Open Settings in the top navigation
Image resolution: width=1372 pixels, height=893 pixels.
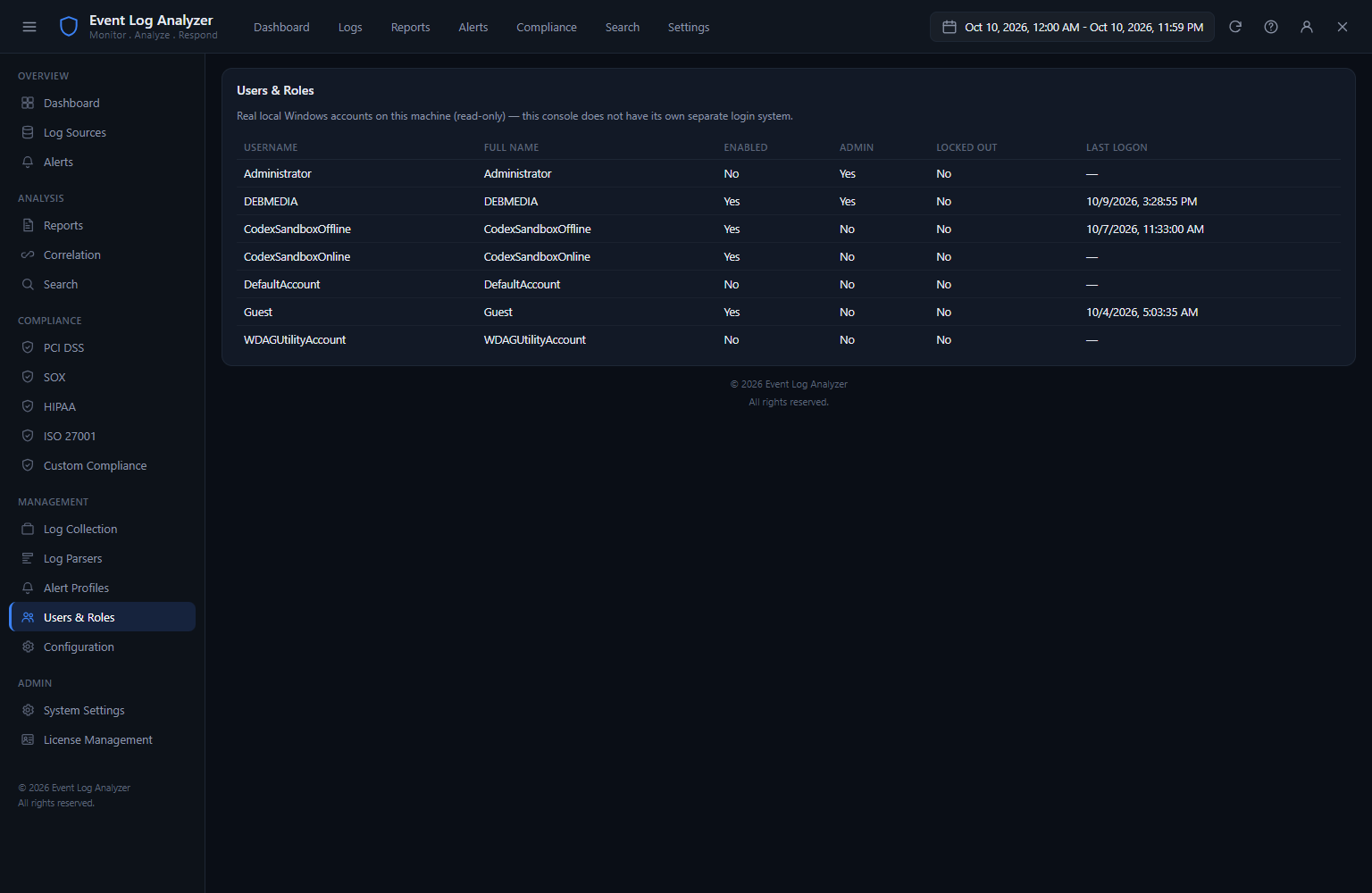[689, 27]
